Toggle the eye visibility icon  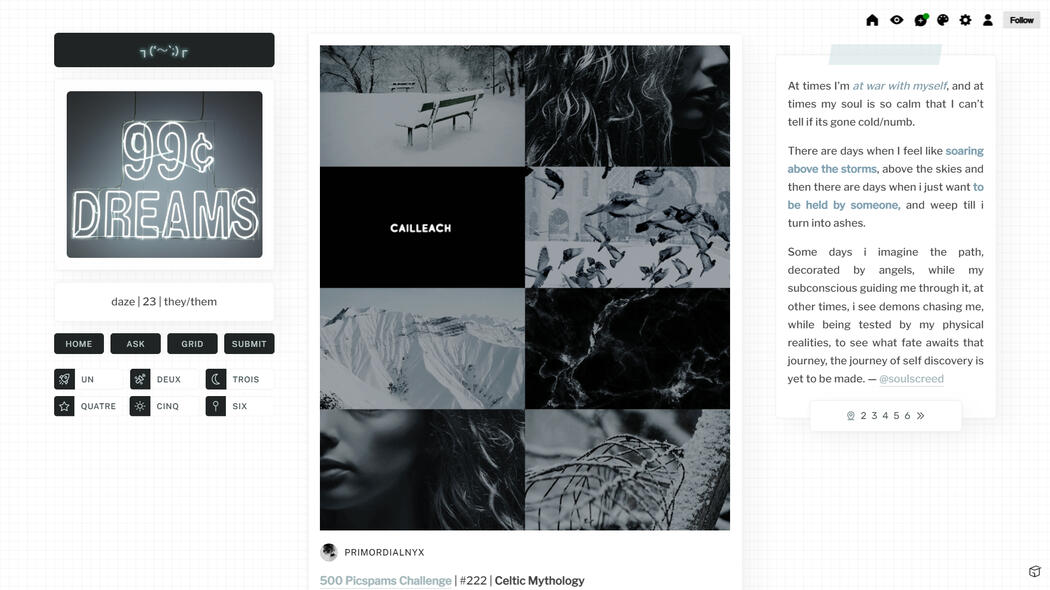[897, 20]
